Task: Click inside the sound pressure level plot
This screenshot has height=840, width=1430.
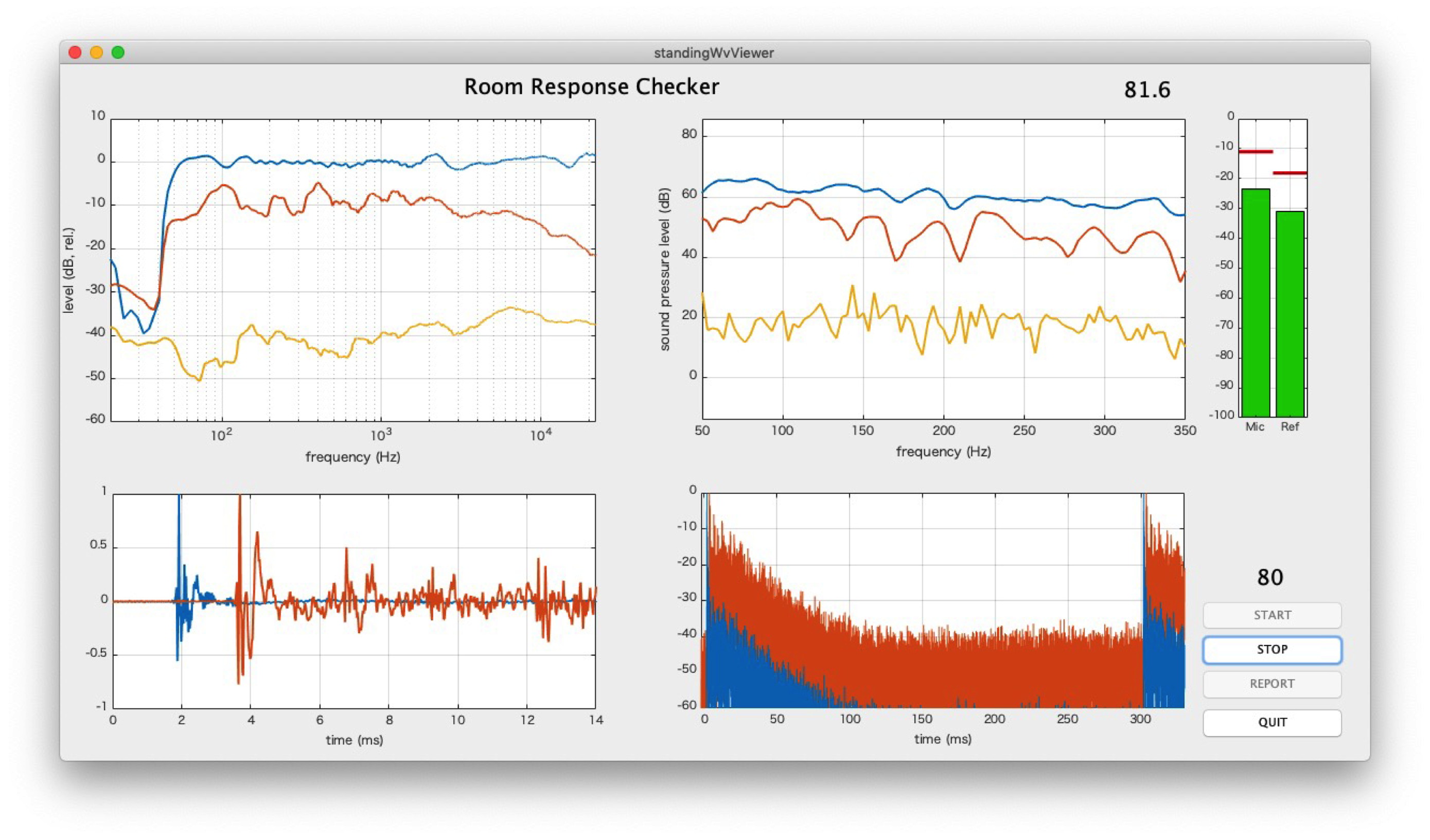Action: (x=943, y=270)
